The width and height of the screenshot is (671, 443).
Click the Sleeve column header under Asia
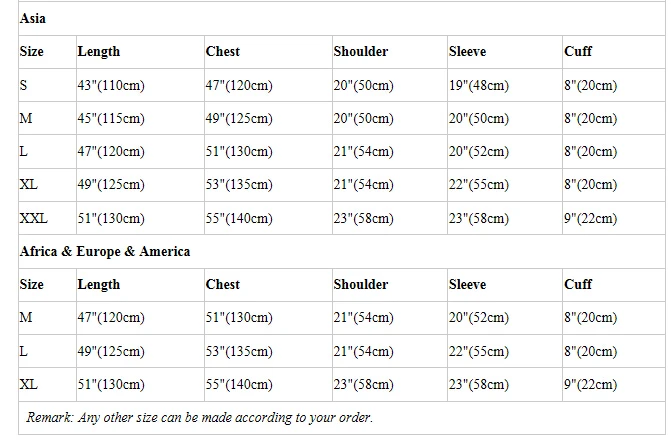[468, 51]
